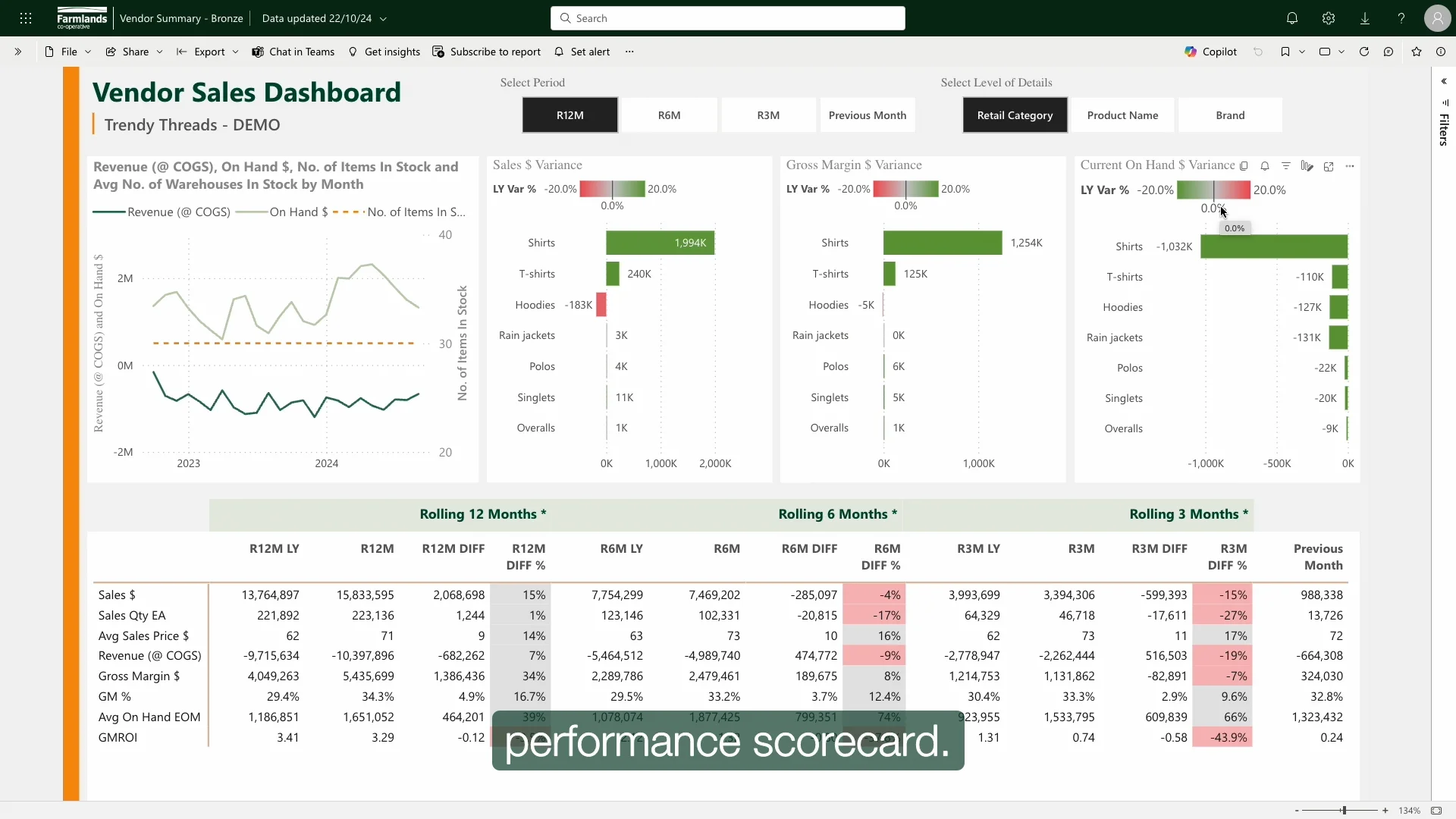This screenshot has width=1456, height=819.
Task: Select the R6M period option
Action: tap(669, 115)
